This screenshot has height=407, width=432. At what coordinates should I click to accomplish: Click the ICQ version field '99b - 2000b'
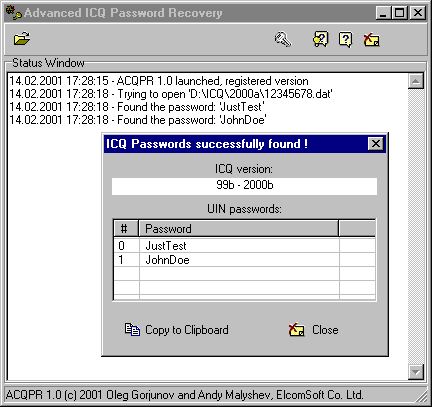(x=244, y=186)
